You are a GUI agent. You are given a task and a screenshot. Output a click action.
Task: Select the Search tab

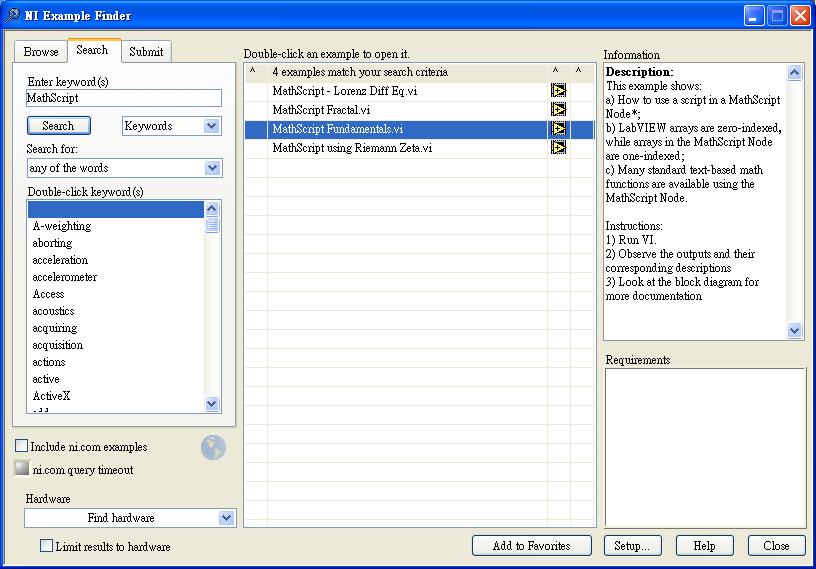coord(92,50)
